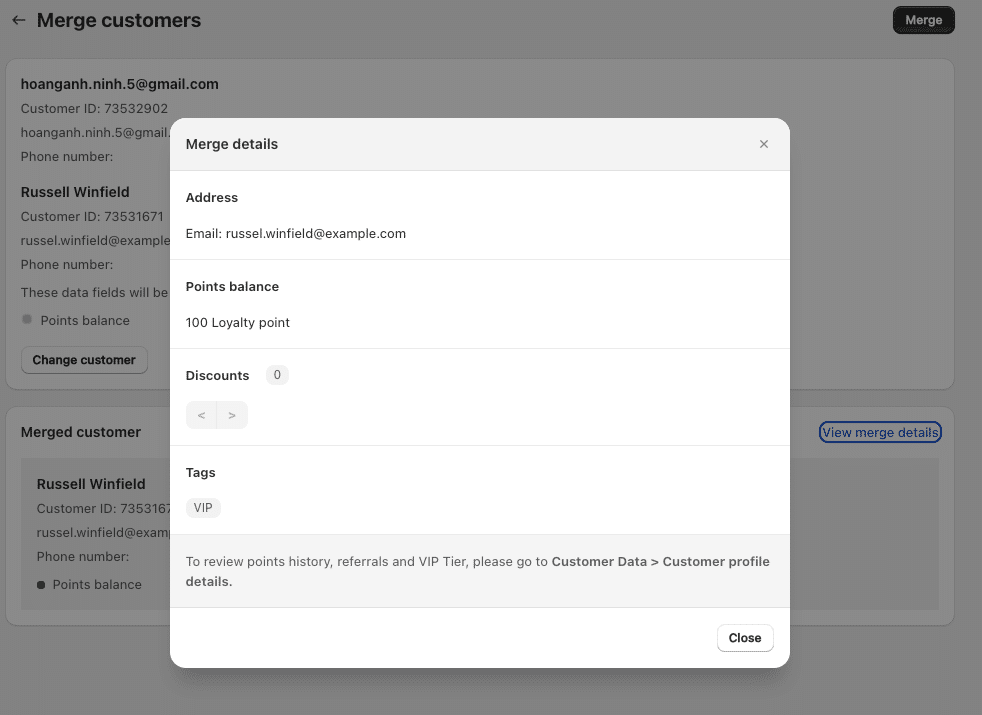Click the Discounts count badge showing 0
Viewport: 982px width, 715px height.
pos(277,375)
